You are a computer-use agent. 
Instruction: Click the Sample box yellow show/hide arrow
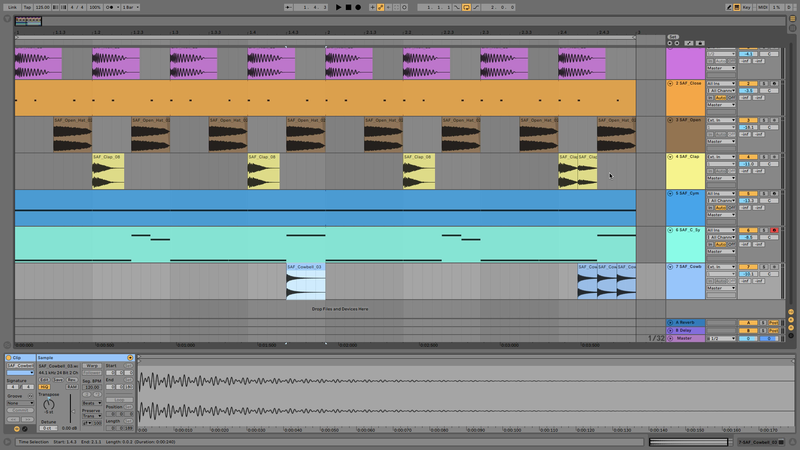130,358
